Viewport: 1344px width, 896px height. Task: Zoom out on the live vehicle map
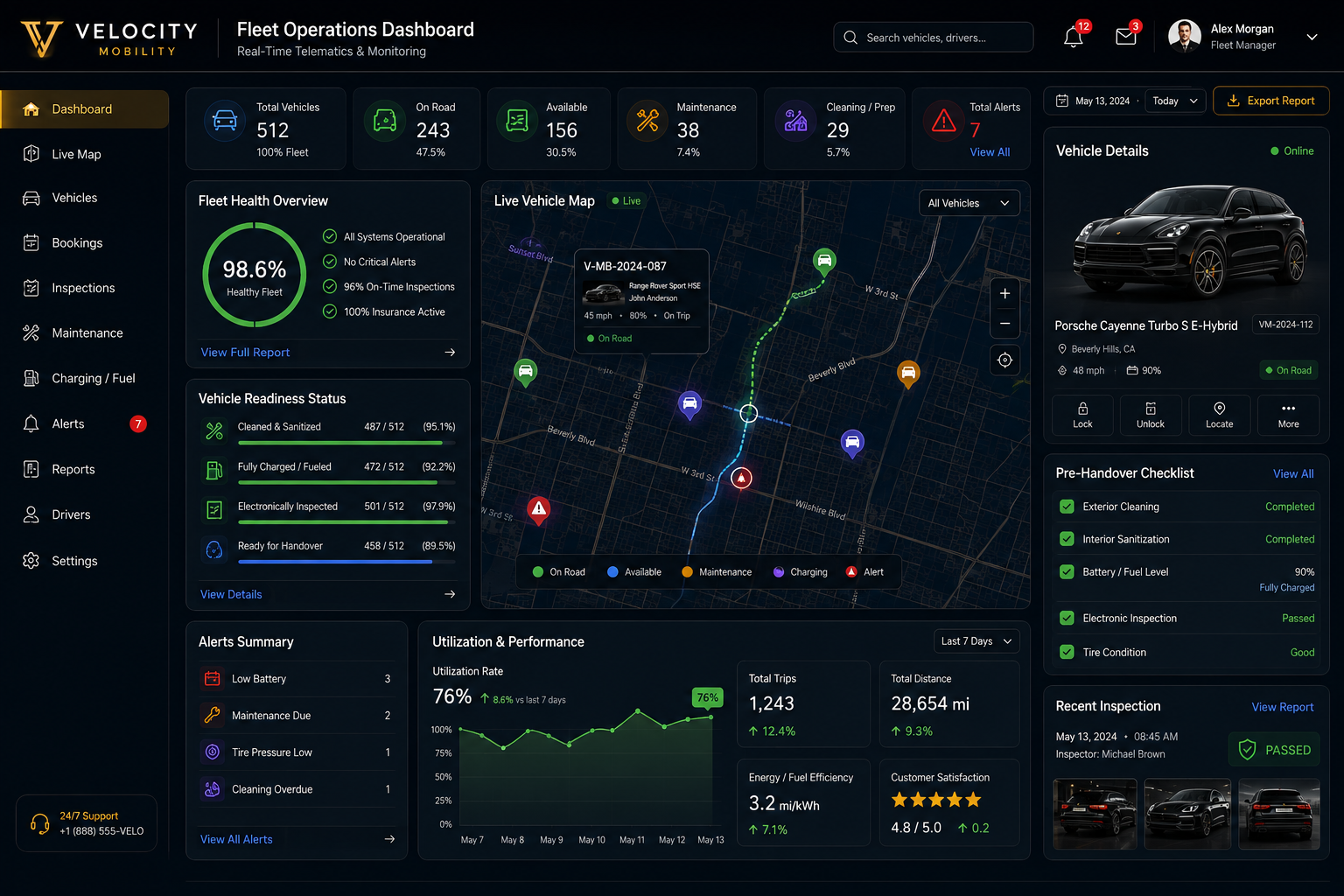(1004, 324)
